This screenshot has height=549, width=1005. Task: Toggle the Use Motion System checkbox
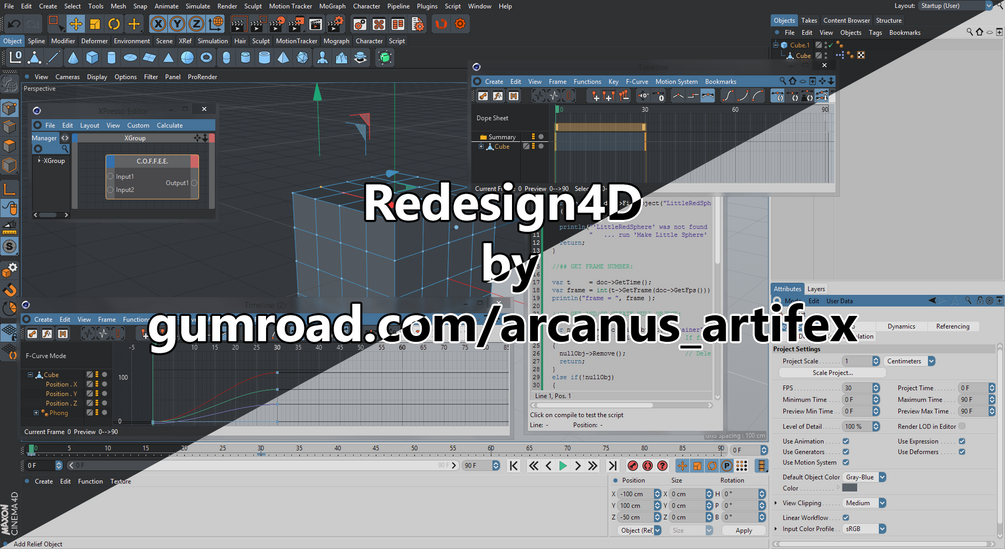click(x=846, y=462)
